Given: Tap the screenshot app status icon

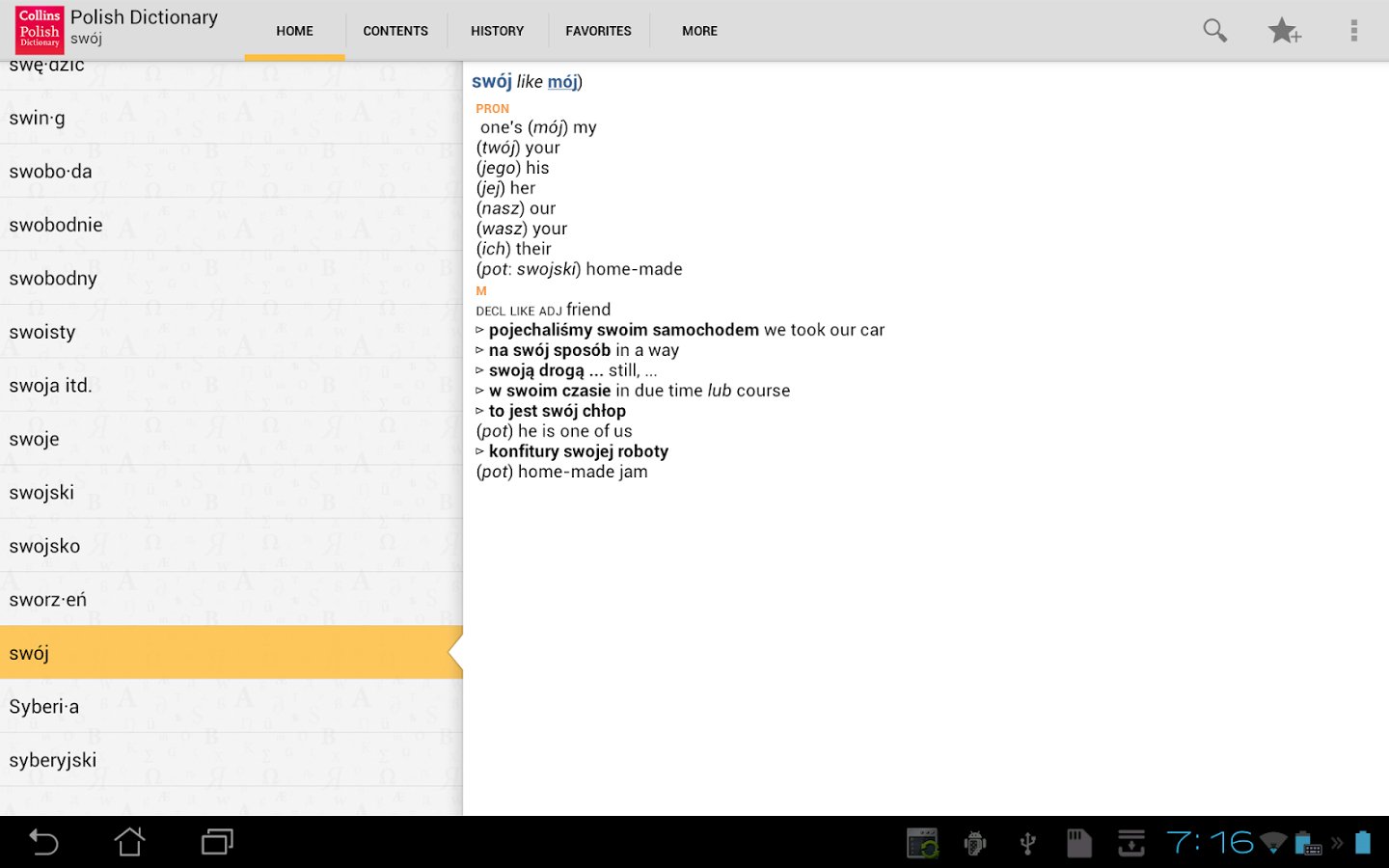Looking at the screenshot, I should (923, 843).
